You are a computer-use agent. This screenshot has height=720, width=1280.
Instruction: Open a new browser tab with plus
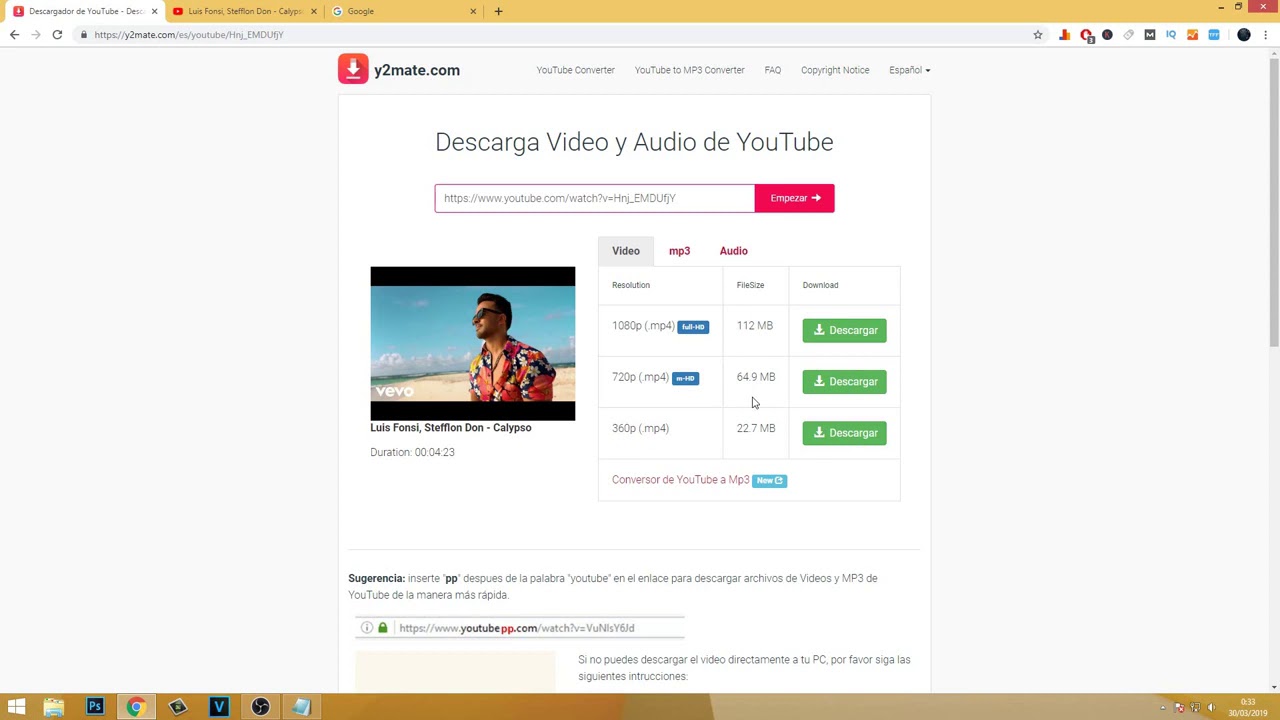point(499,11)
